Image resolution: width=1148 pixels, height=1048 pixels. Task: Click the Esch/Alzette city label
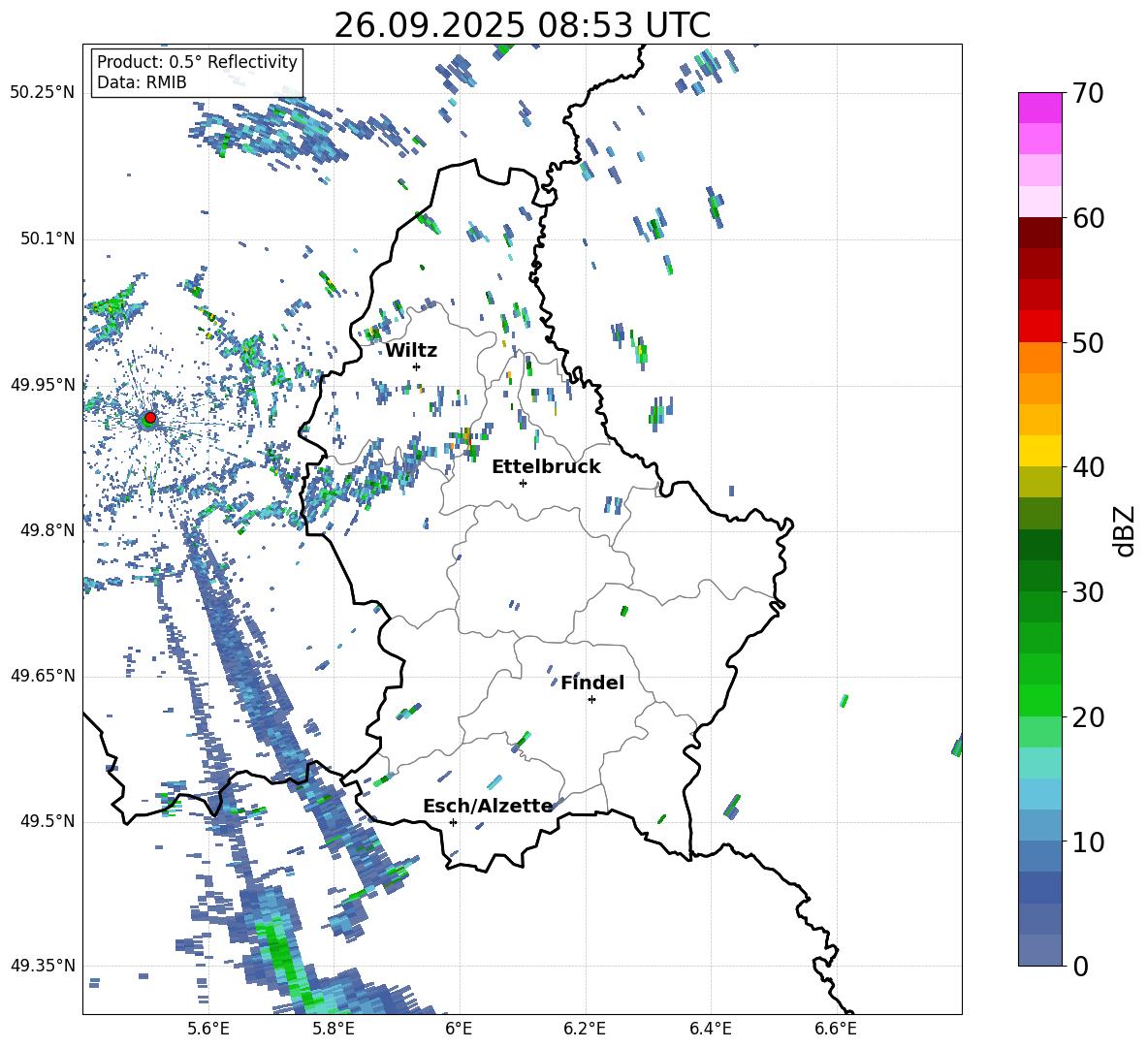[x=488, y=806]
